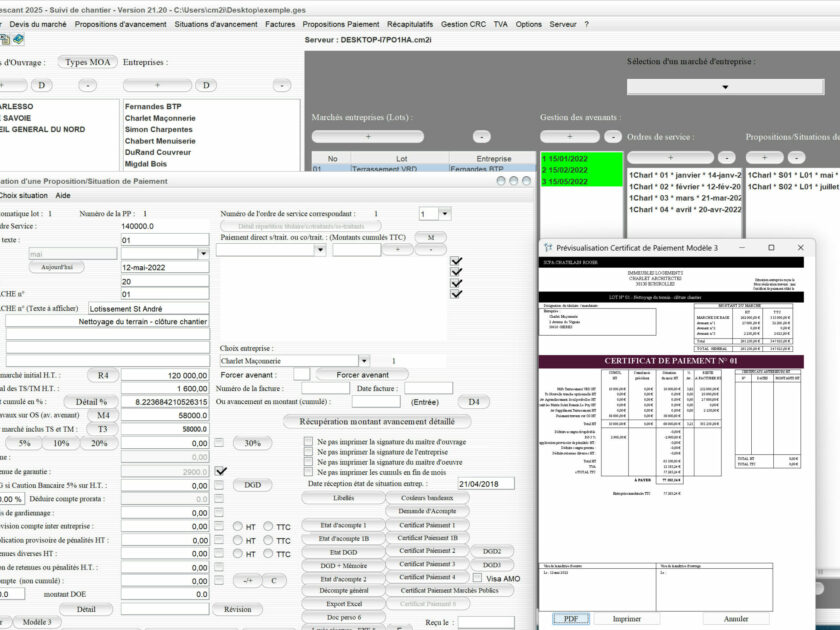Click the M4 button
The image size is (840, 630).
coord(103,415)
